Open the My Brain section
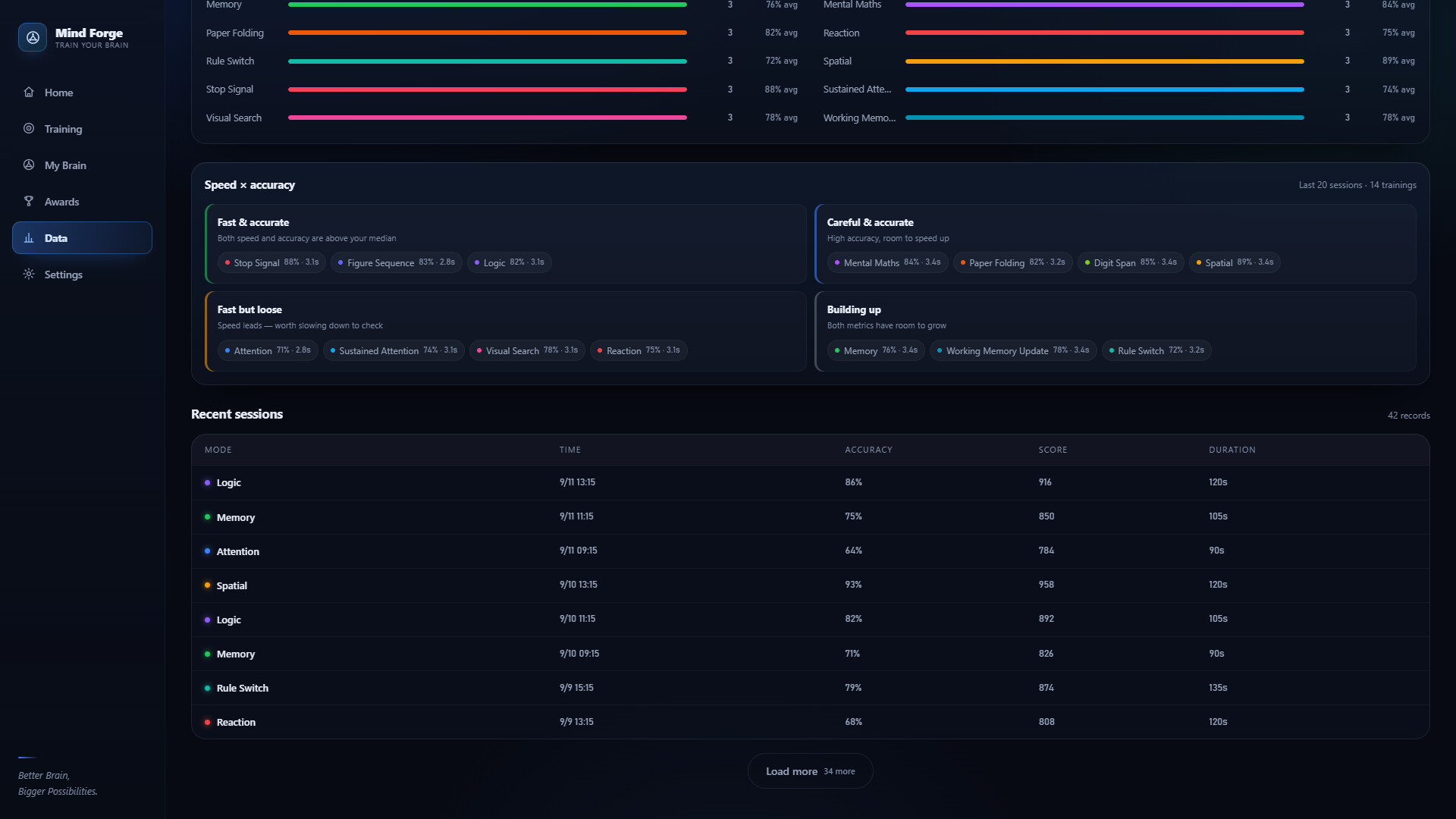Screen dimensions: 1456x819 [x=82, y=165]
